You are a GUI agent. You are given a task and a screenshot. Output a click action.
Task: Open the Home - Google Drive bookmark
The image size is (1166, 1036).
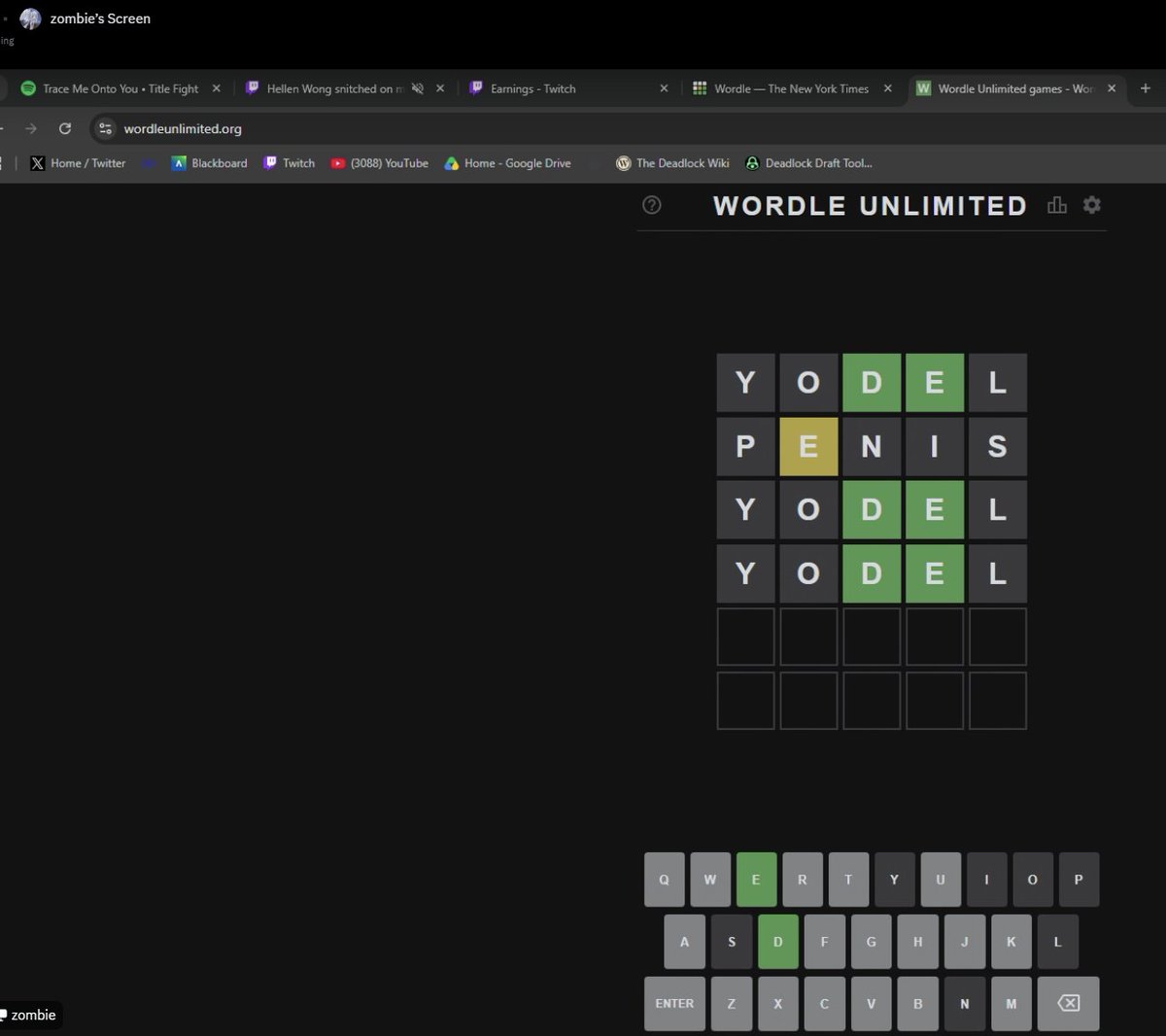point(507,163)
